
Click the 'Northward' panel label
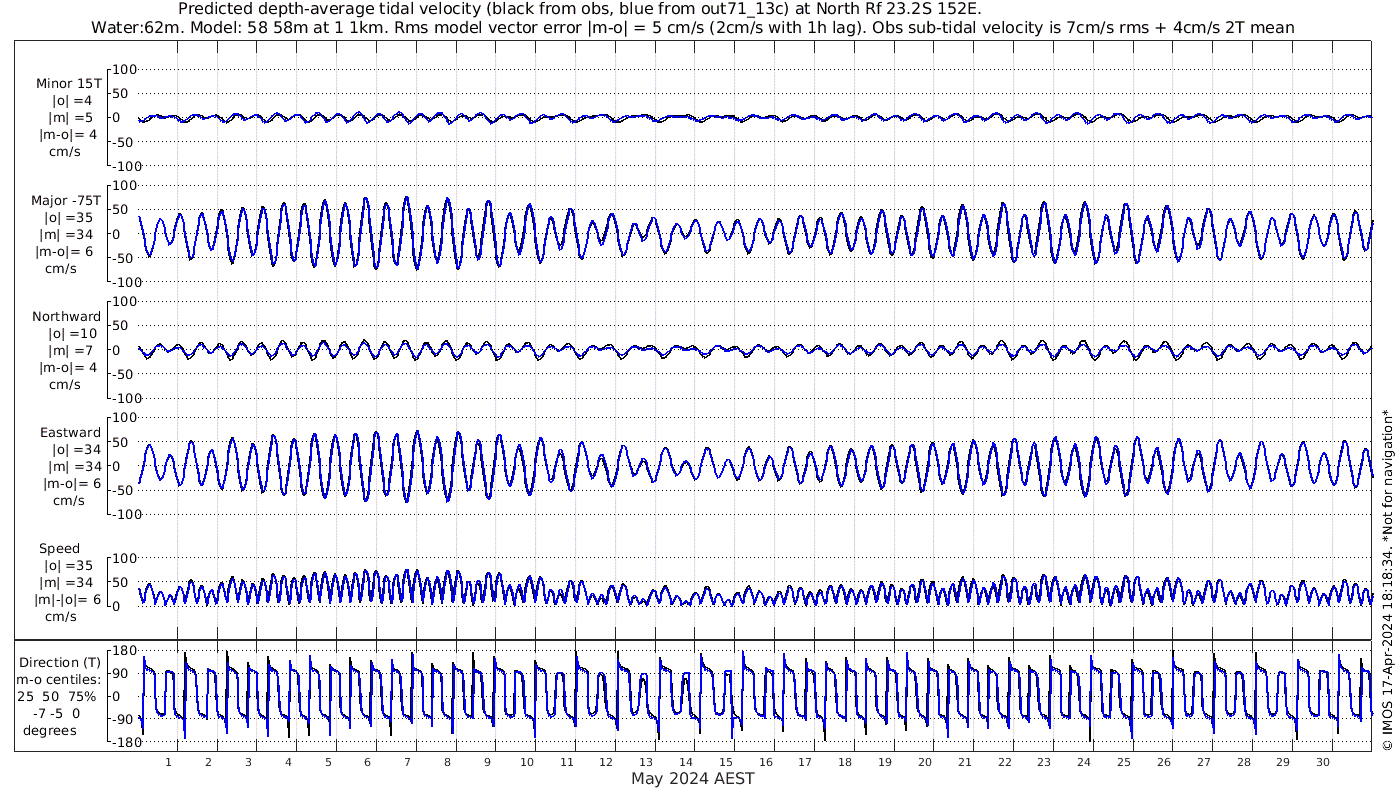66,316
